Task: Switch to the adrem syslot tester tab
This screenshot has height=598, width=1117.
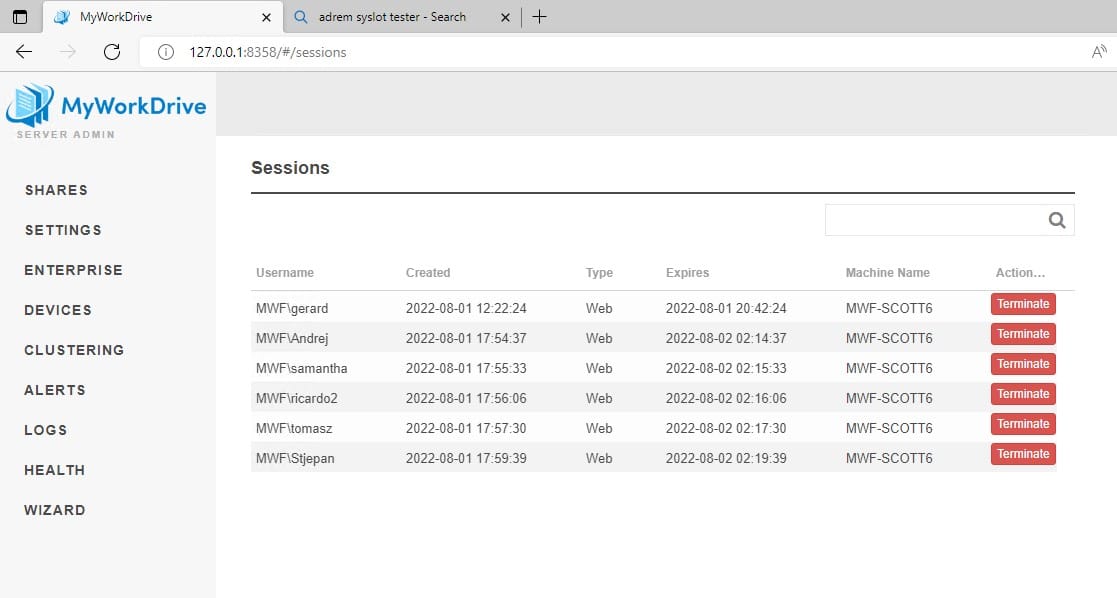Action: (x=392, y=17)
